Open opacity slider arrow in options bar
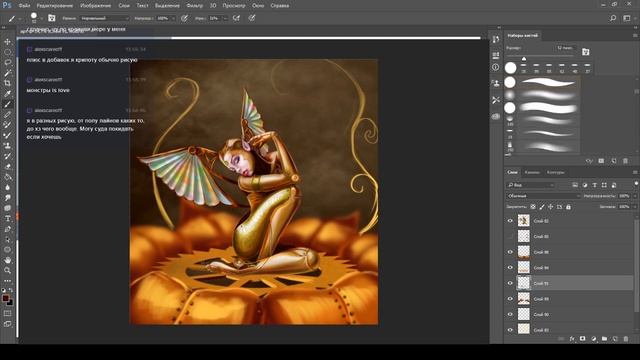The width and height of the screenshot is (640, 360). tap(173, 18)
